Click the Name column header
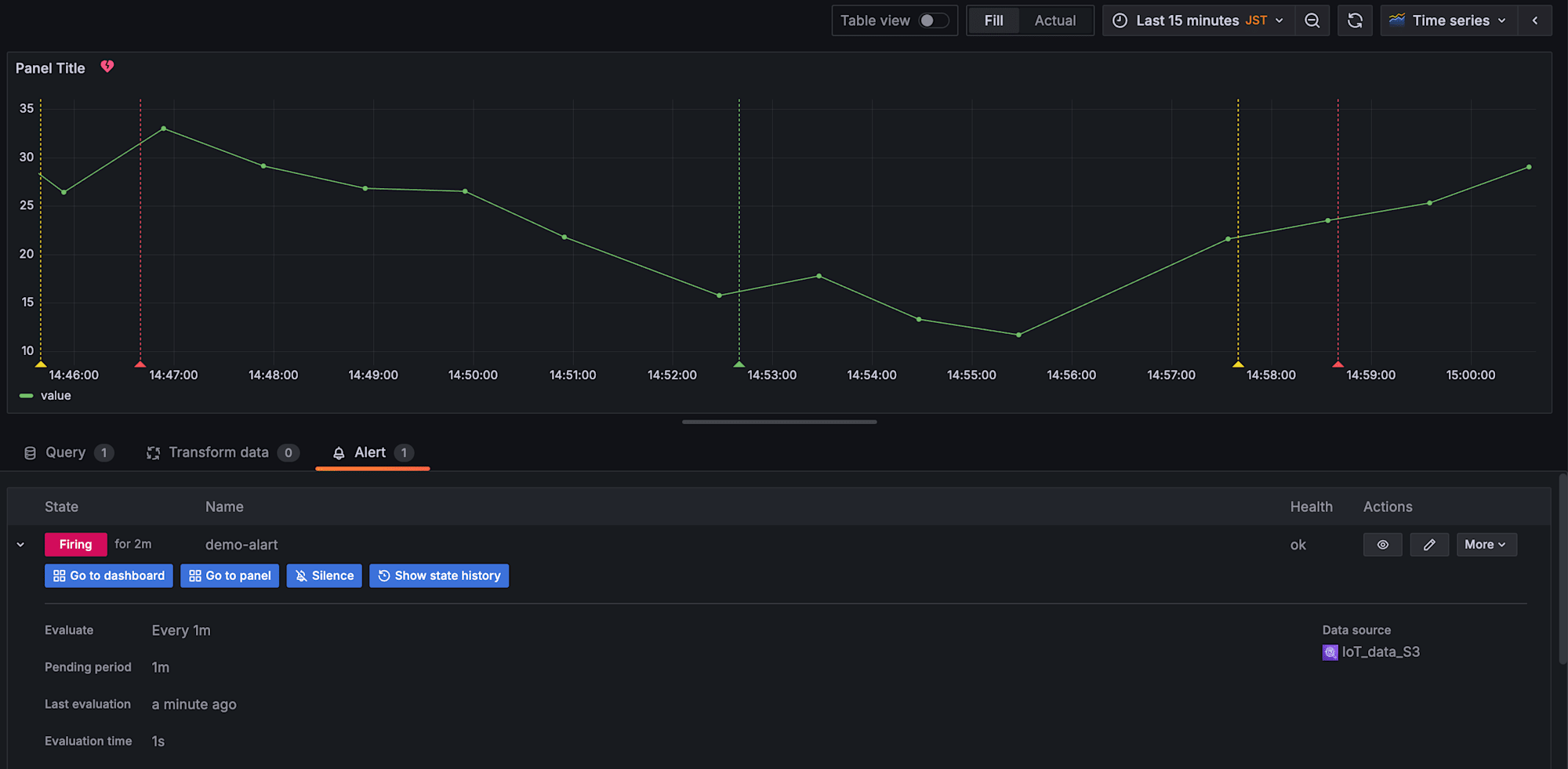The width and height of the screenshot is (1568, 769). 224,507
